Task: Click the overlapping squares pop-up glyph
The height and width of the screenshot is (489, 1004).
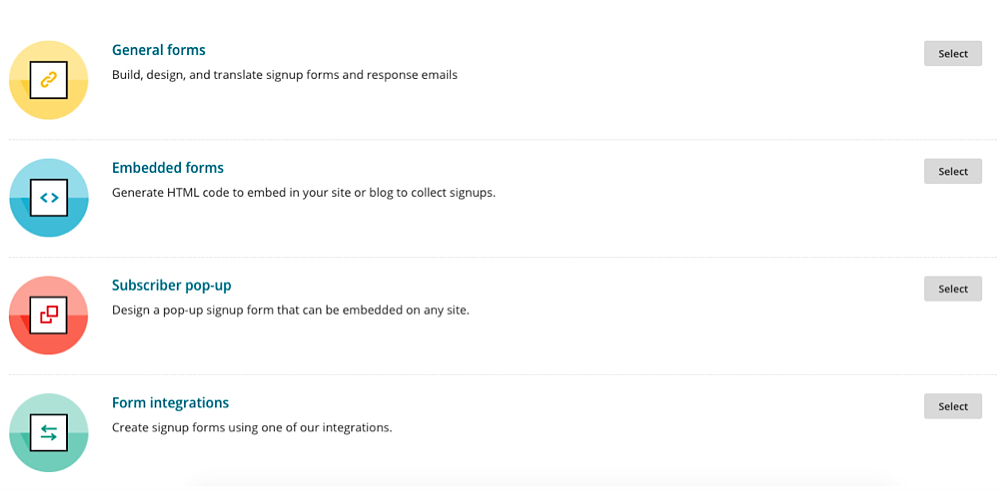Action: [49, 315]
